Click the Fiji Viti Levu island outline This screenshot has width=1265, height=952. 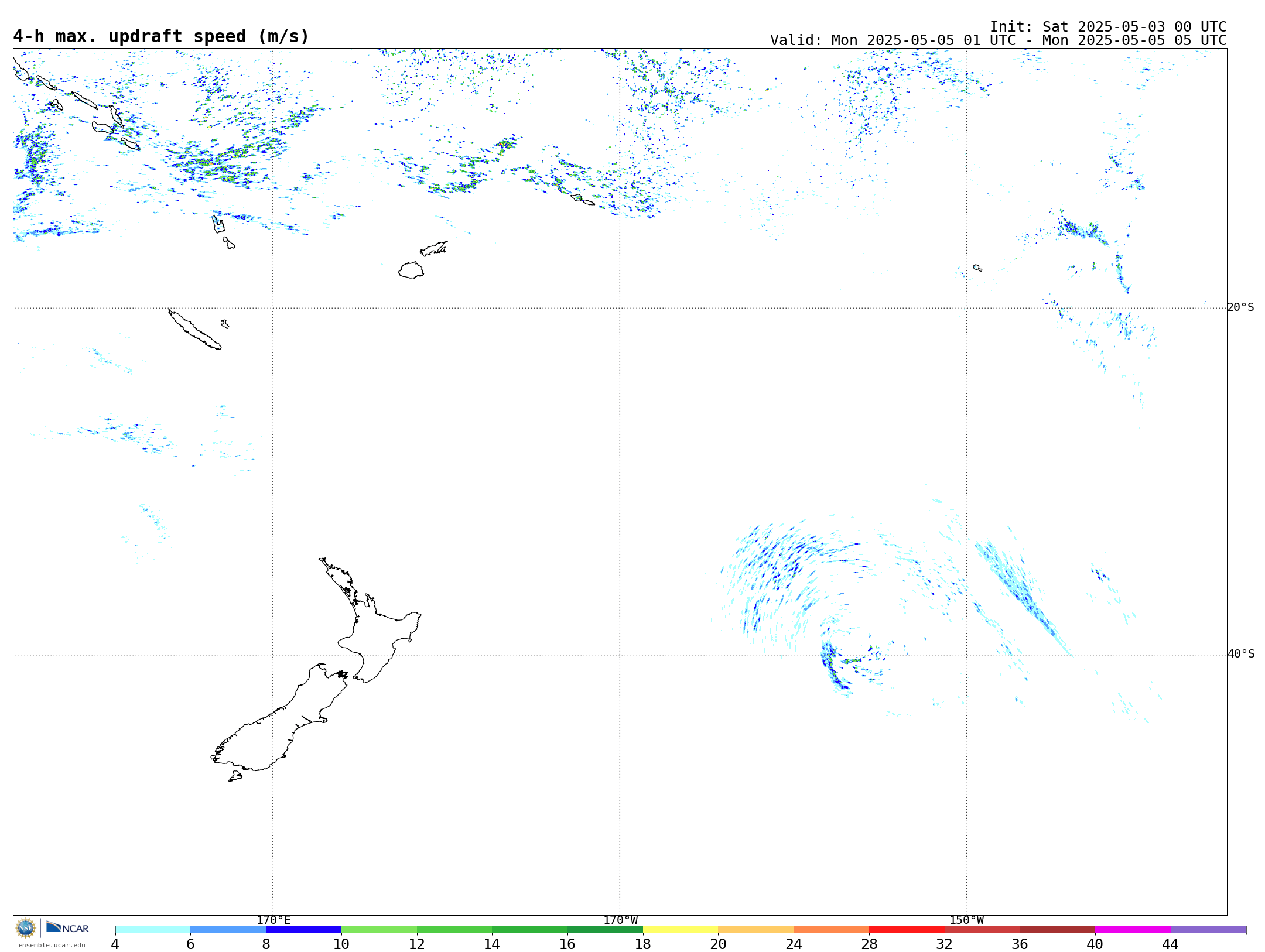tap(411, 270)
